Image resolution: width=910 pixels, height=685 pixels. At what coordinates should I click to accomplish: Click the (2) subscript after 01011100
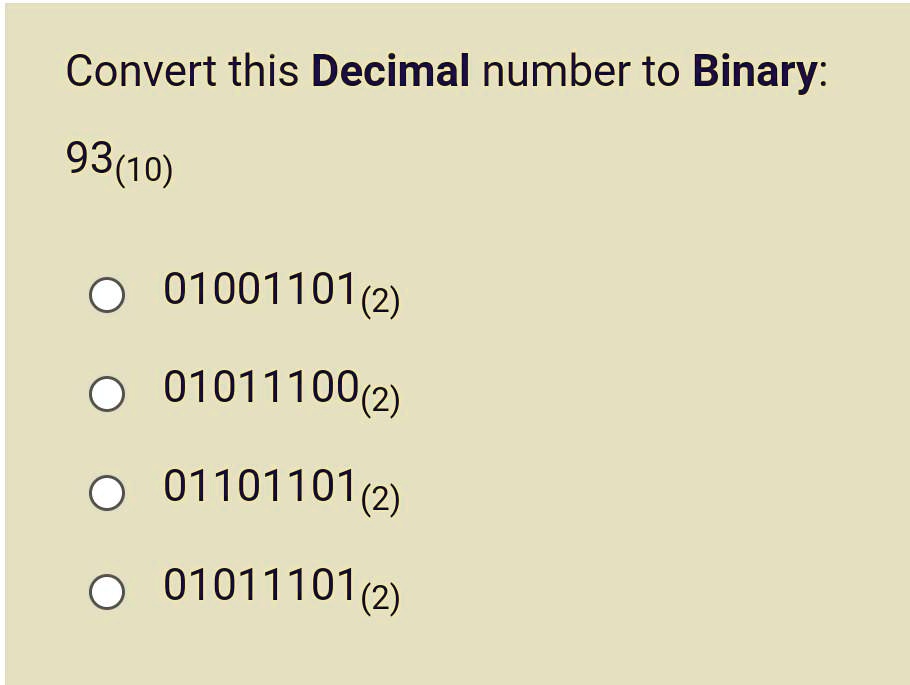pyautogui.click(x=380, y=399)
